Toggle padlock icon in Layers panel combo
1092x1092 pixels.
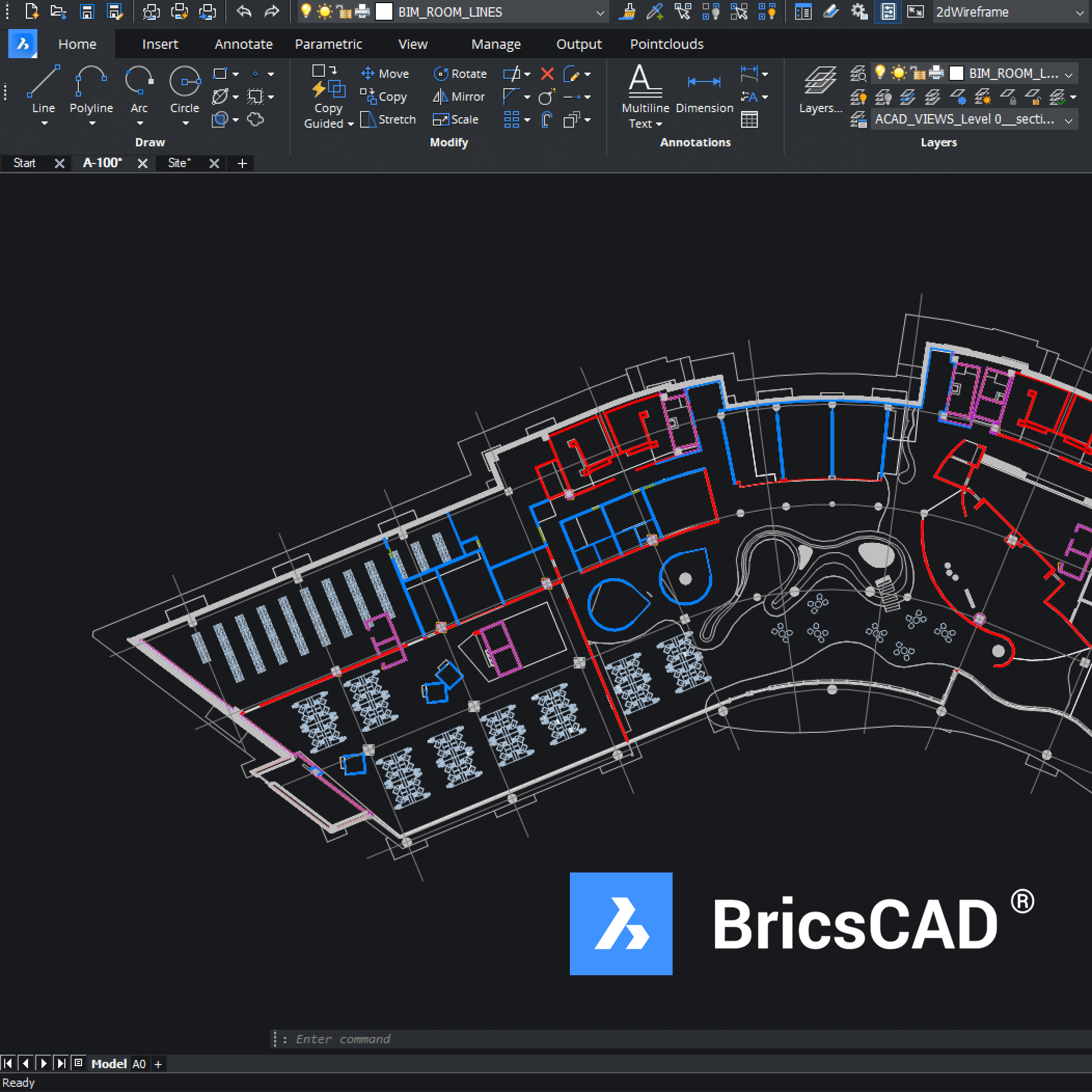(918, 73)
